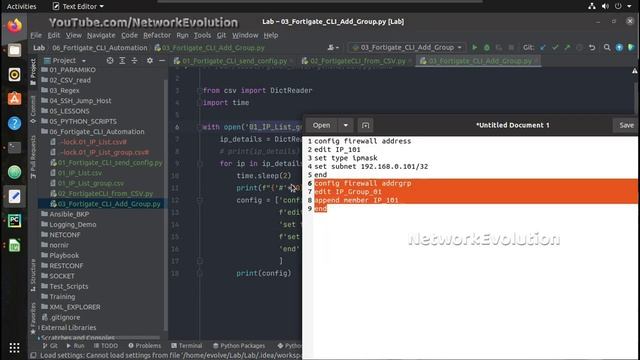This screenshot has width=640, height=360.
Task: Open the Git menu
Action: pyautogui.click(x=221, y=35)
